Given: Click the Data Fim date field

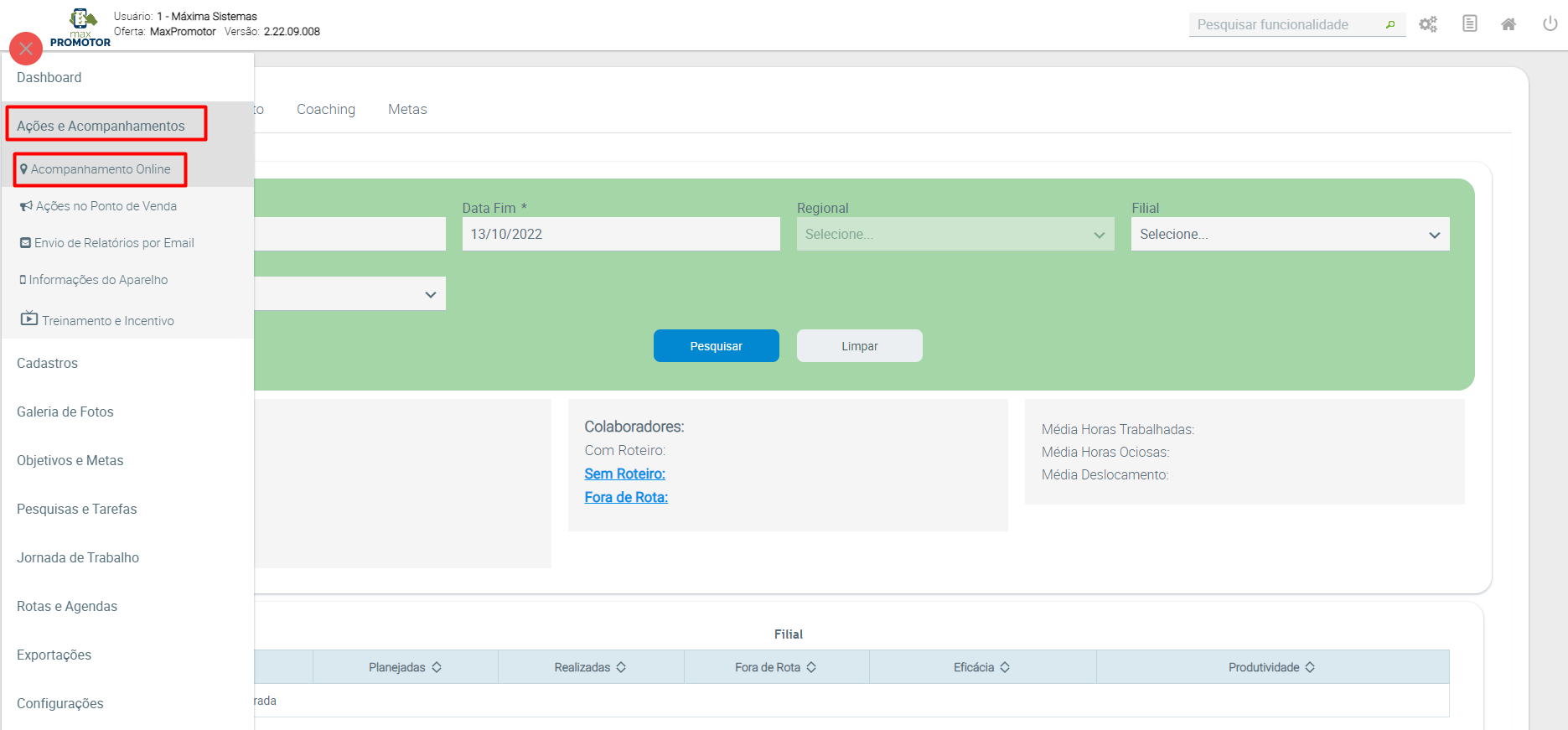Looking at the screenshot, I should coord(620,234).
